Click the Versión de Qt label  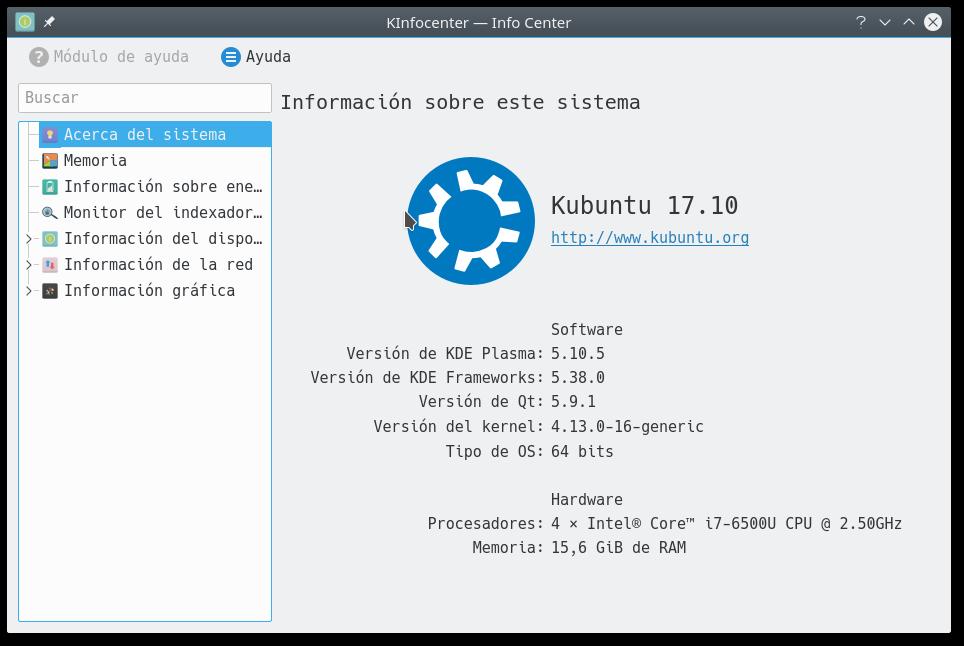tap(481, 401)
